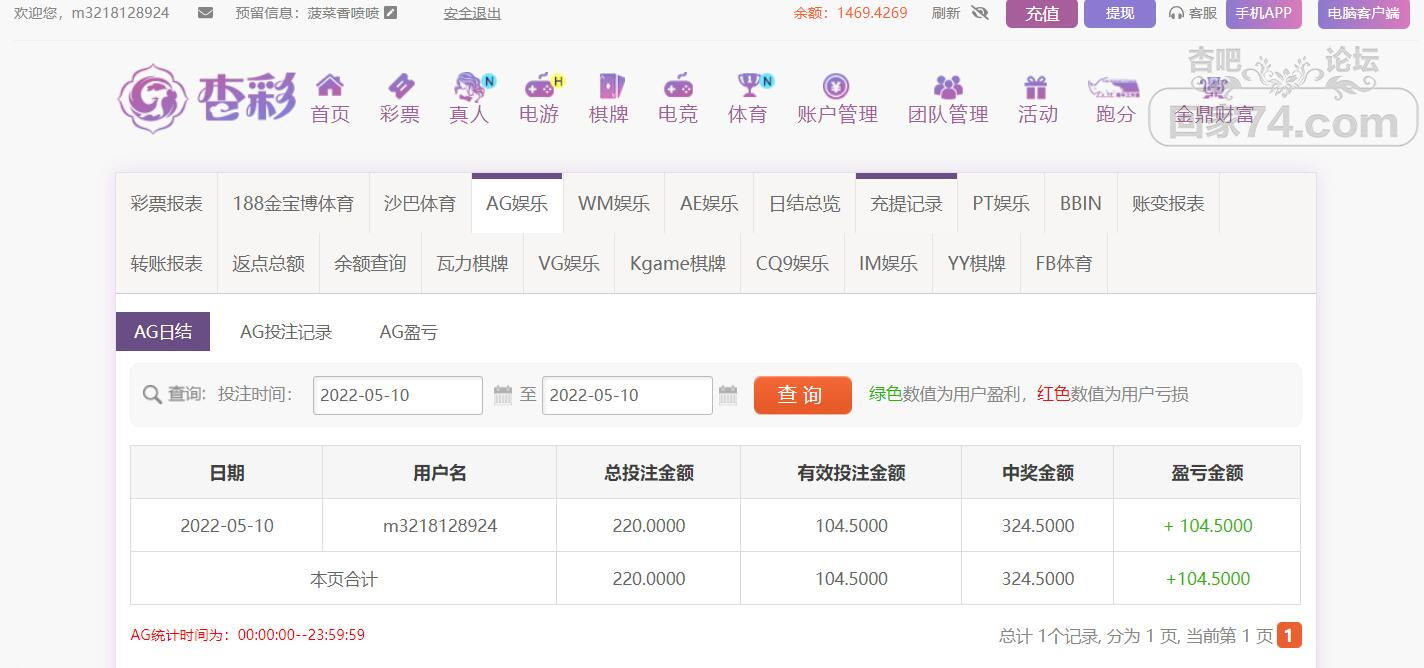Click the 客服 headset support icon
Viewport: 1424px width, 668px height.
(x=1176, y=13)
